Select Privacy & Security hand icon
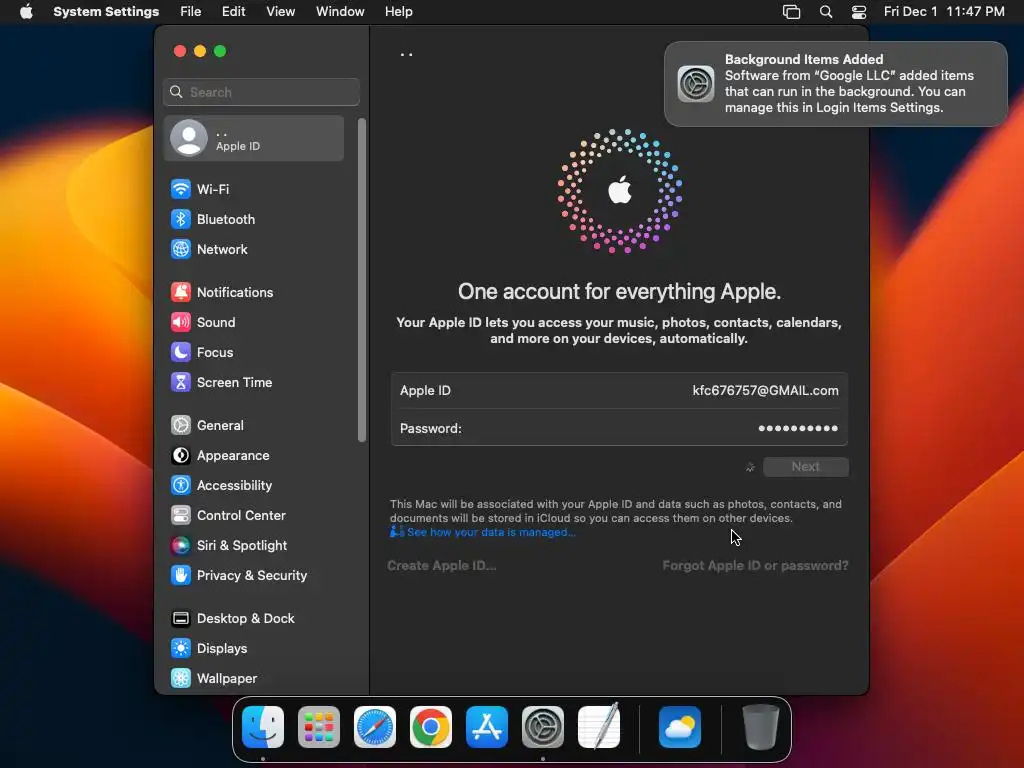Screen dimensions: 1024x768 [181, 575]
